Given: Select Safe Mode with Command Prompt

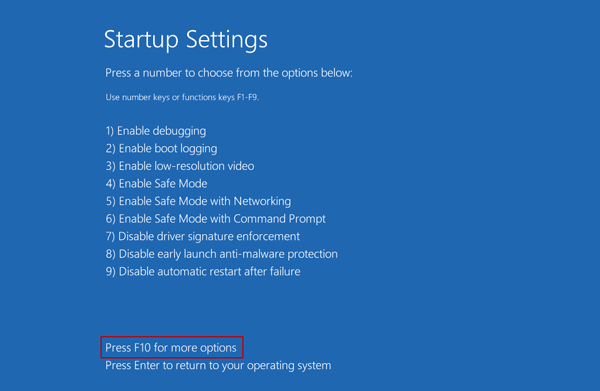Looking at the screenshot, I should click(215, 219).
